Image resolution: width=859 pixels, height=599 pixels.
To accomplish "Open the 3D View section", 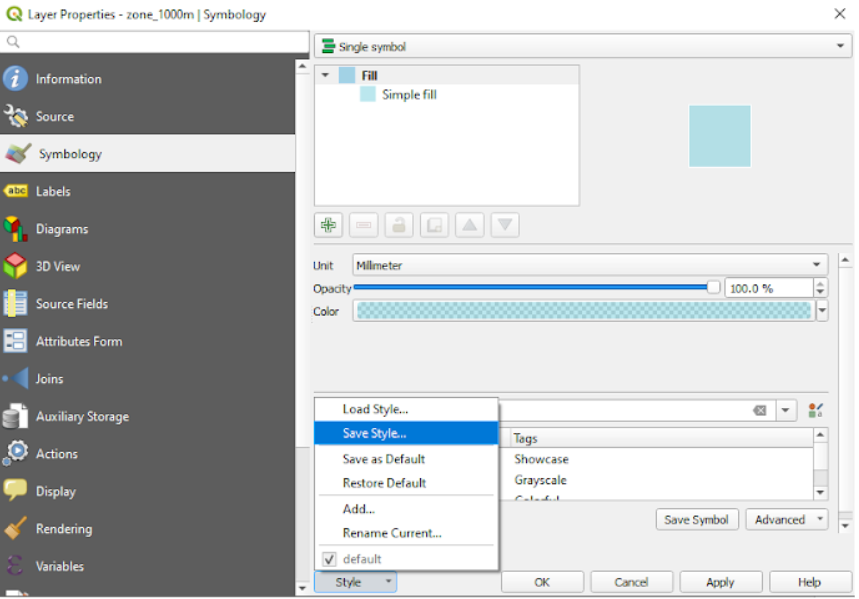I will [57, 266].
